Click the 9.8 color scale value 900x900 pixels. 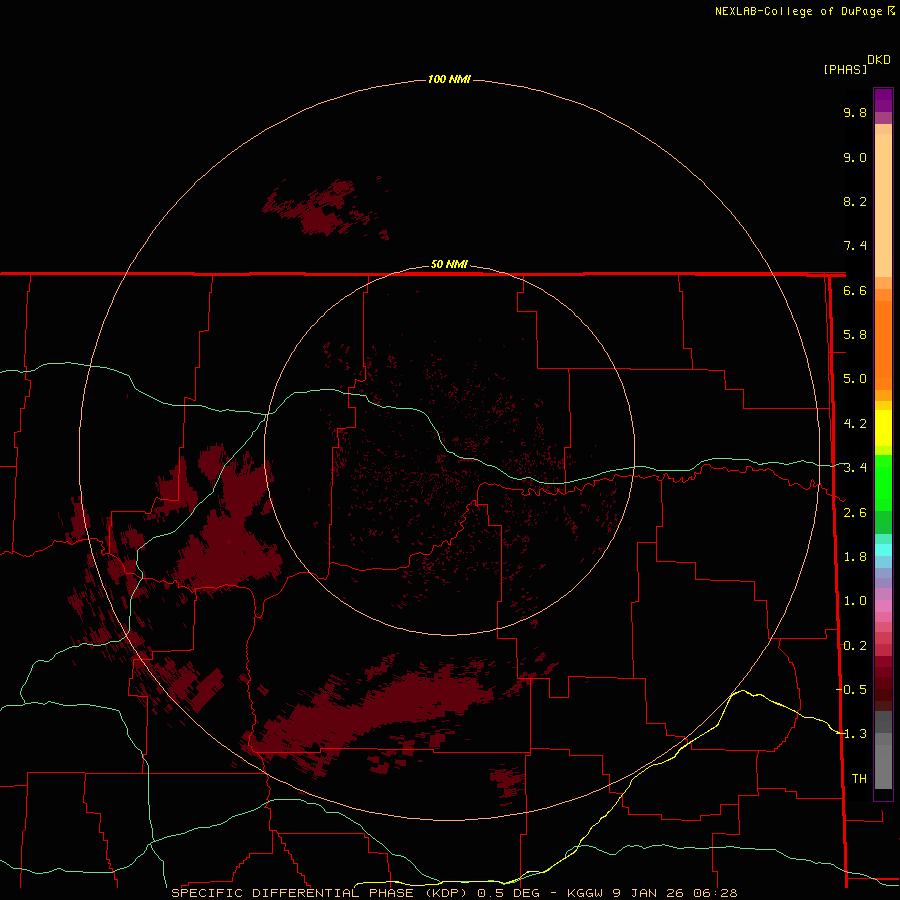pos(855,112)
